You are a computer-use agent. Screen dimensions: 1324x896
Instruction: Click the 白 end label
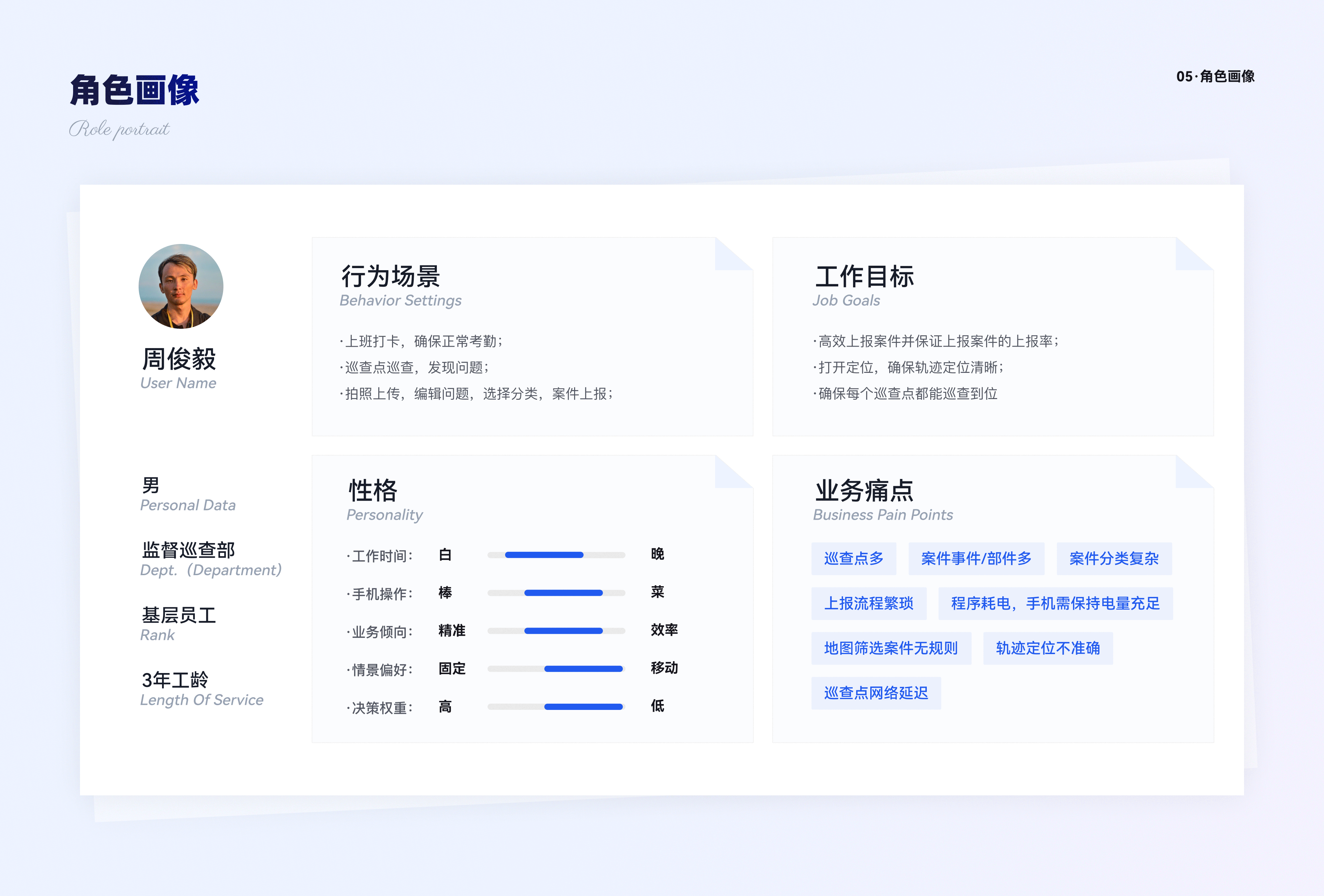pyautogui.click(x=445, y=555)
